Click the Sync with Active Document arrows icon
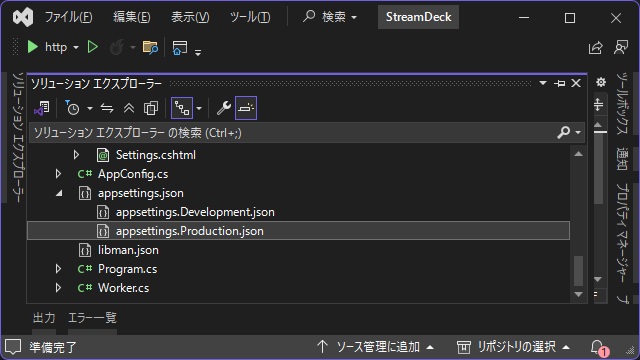Viewport: 640px width, 360px height. [107, 108]
